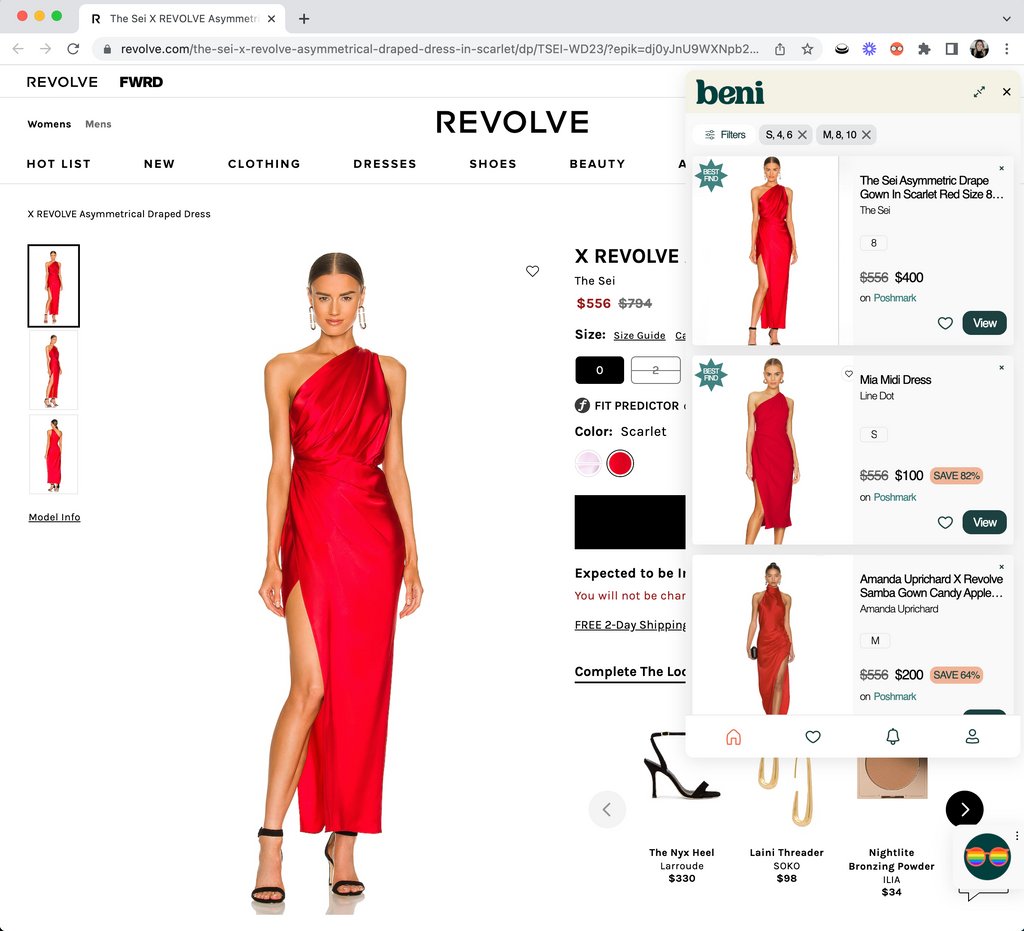Select the struck-through size 2 option

pos(656,370)
